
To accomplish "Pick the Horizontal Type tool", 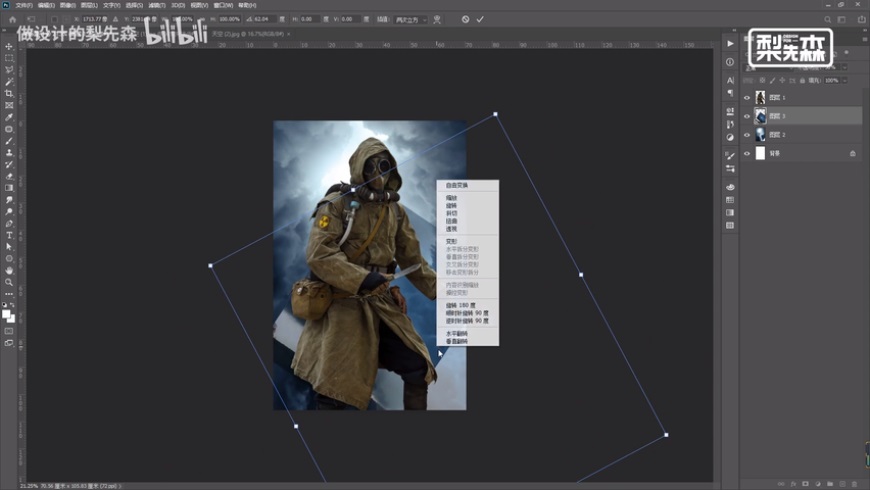I will coord(9,234).
